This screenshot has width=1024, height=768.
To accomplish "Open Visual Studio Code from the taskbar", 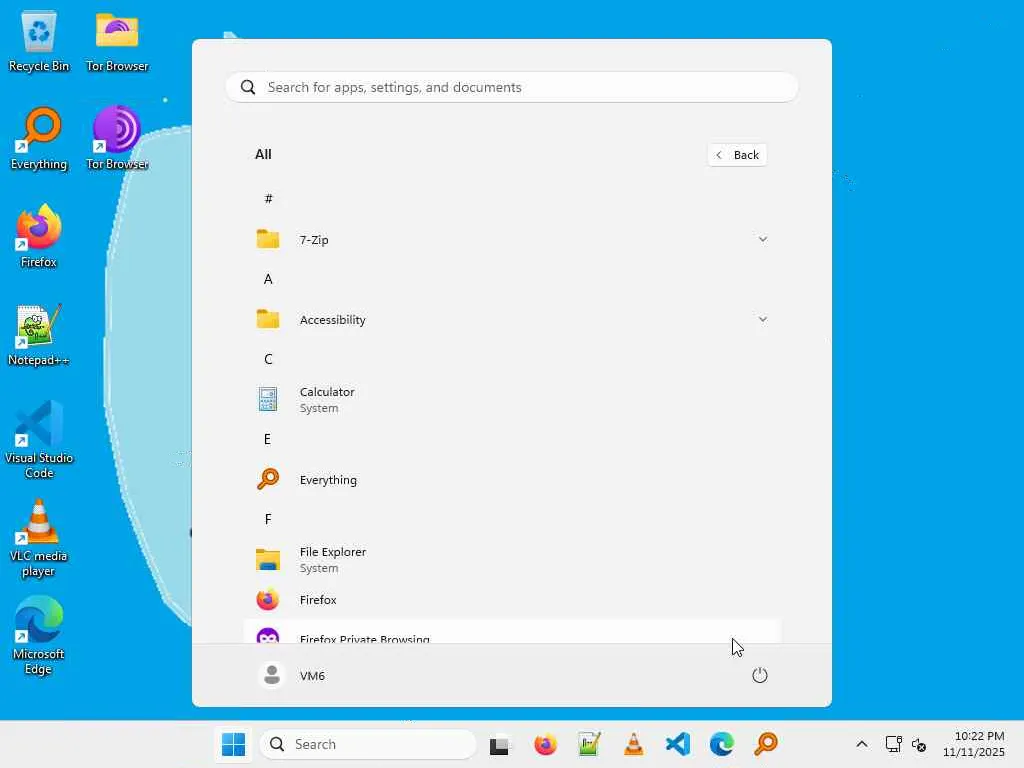I will (x=678, y=744).
